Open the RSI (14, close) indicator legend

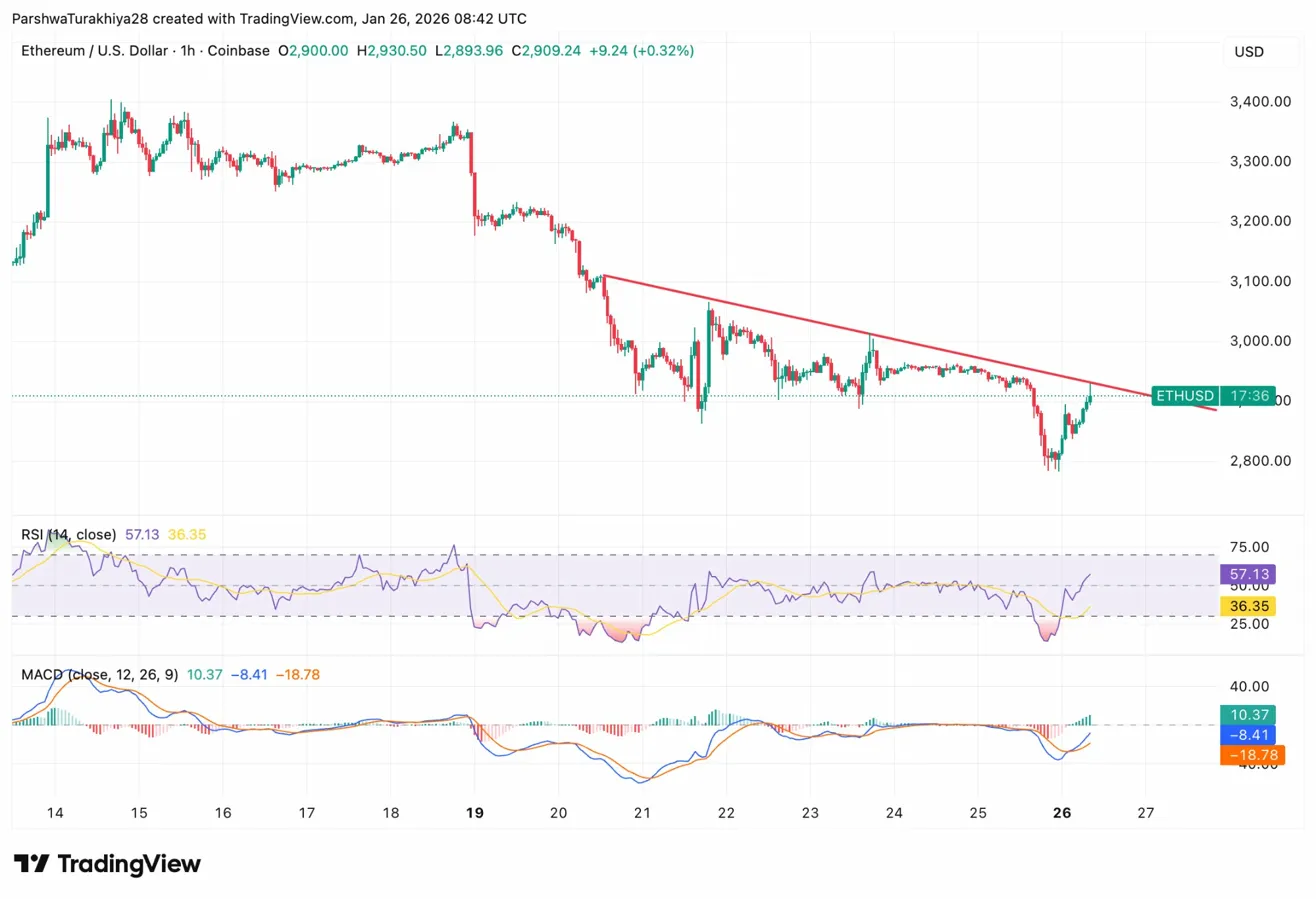tap(69, 535)
